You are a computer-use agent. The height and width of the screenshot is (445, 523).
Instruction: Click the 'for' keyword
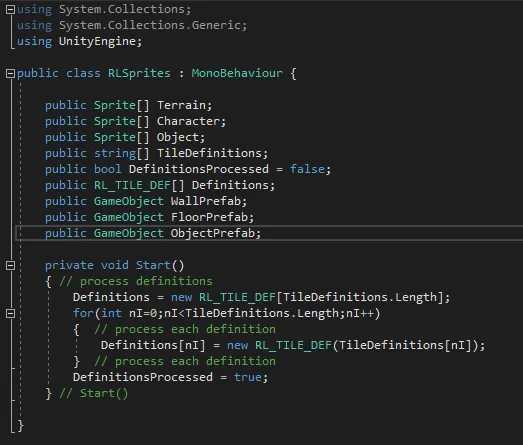[83, 314]
